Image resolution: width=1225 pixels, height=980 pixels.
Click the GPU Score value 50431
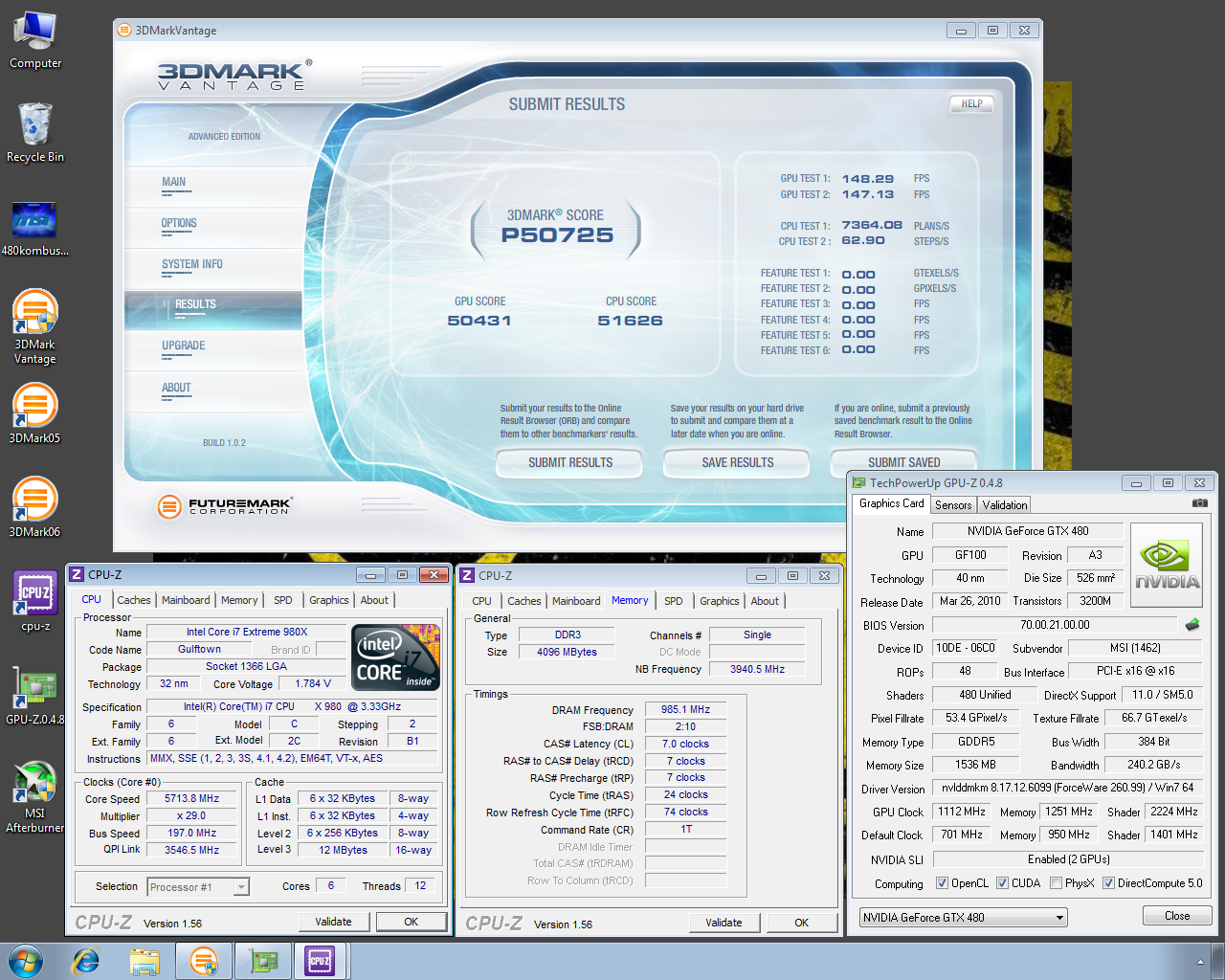point(479,321)
